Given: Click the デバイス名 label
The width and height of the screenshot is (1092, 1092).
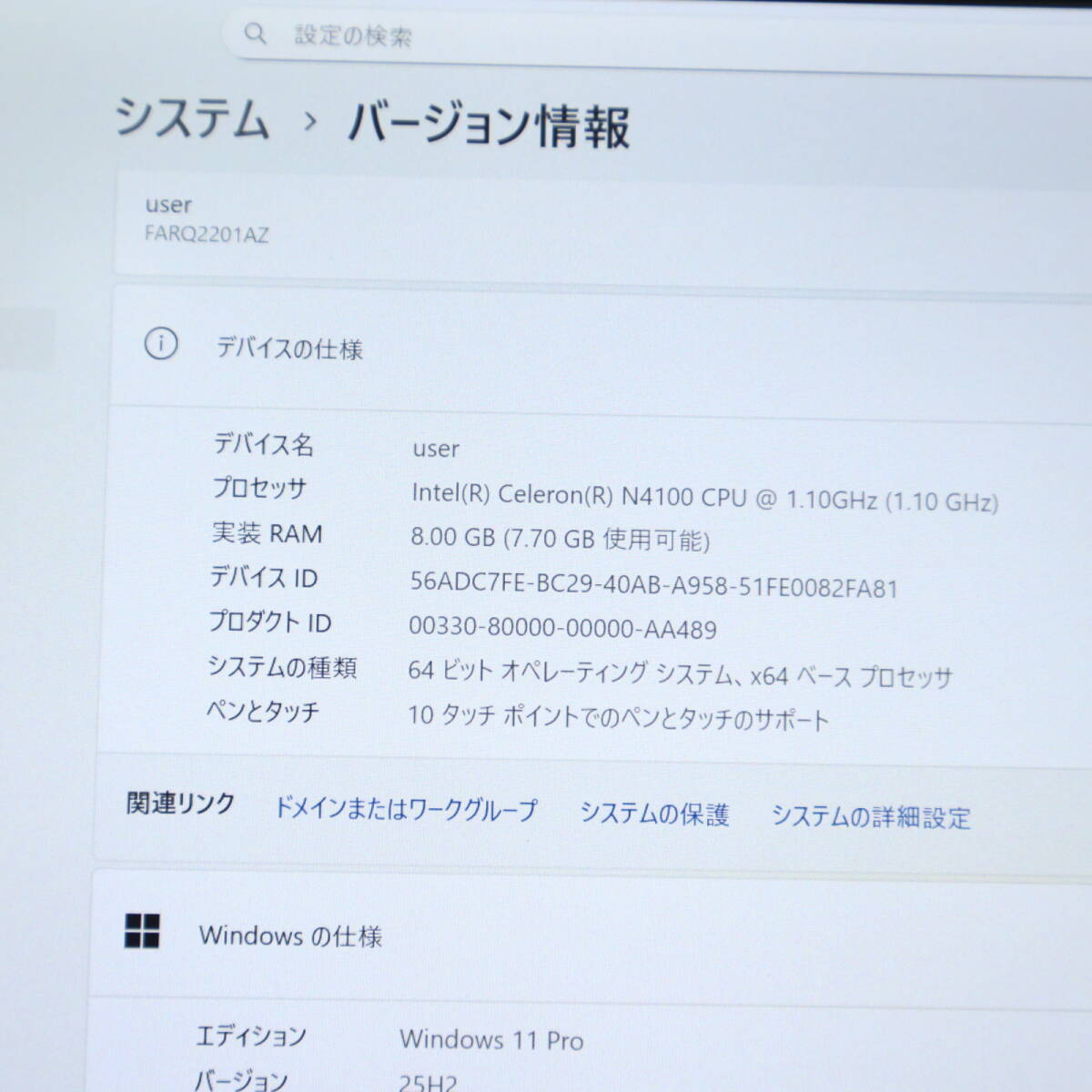Looking at the screenshot, I should pos(263,444).
